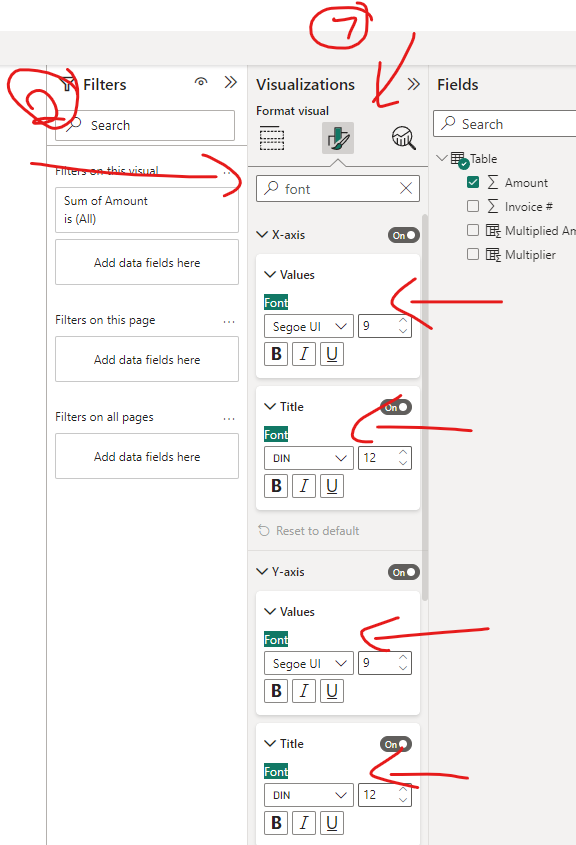The width and height of the screenshot is (576, 845).
Task: Select the Multiplier field name
Action: pos(530,254)
